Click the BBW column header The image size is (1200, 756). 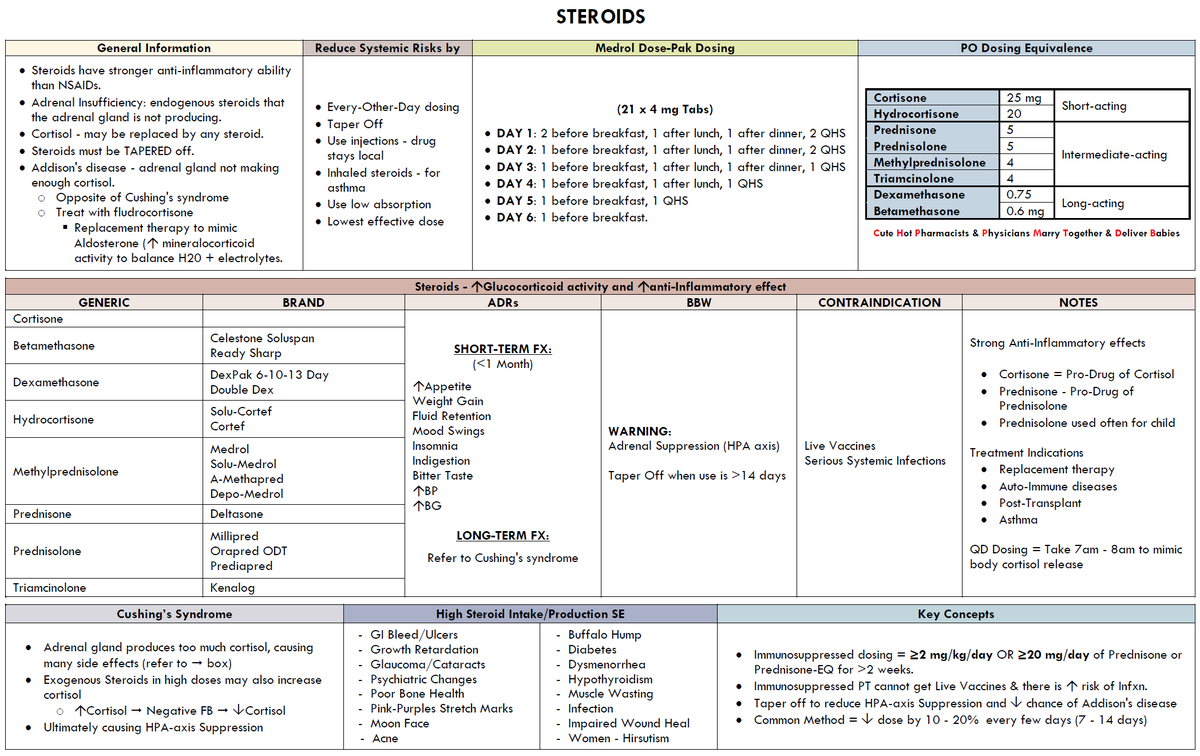[x=699, y=302]
